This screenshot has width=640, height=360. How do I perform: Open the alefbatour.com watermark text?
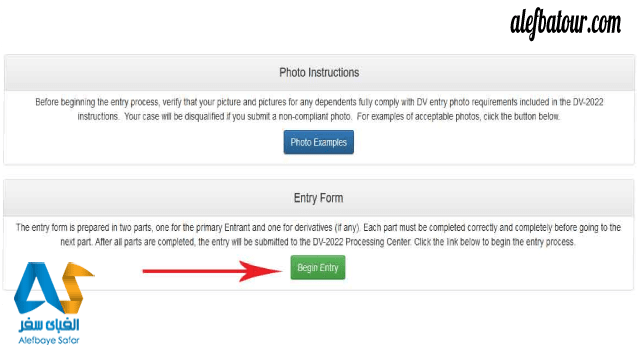[566, 23]
